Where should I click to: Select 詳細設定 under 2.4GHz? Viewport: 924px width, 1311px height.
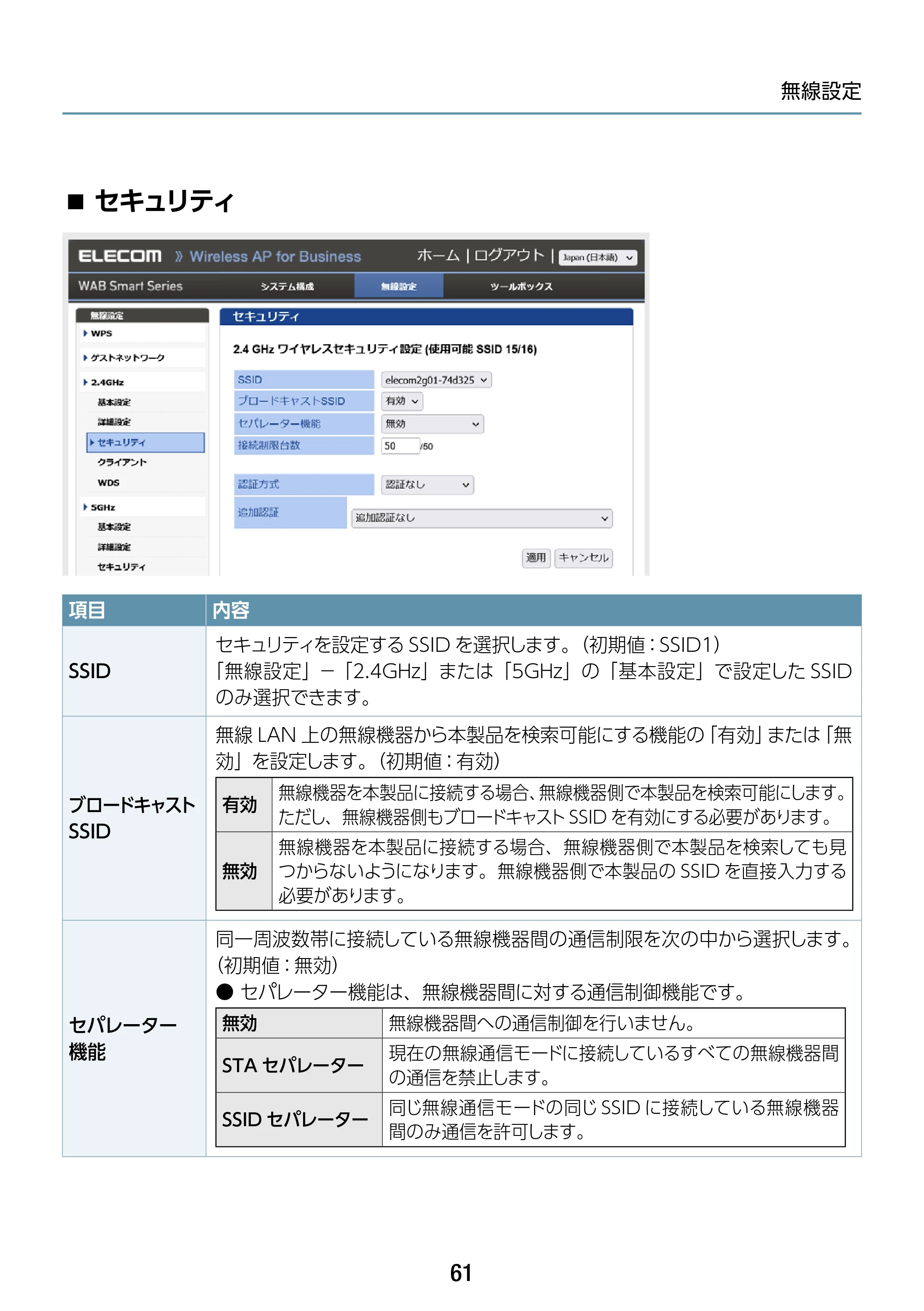click(114, 422)
